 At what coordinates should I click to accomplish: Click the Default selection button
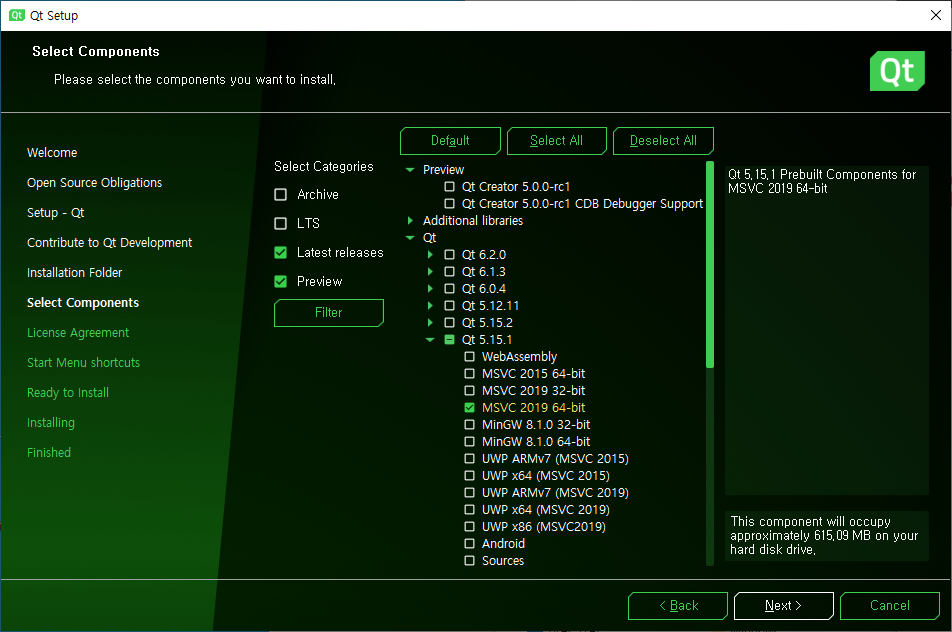pos(450,141)
